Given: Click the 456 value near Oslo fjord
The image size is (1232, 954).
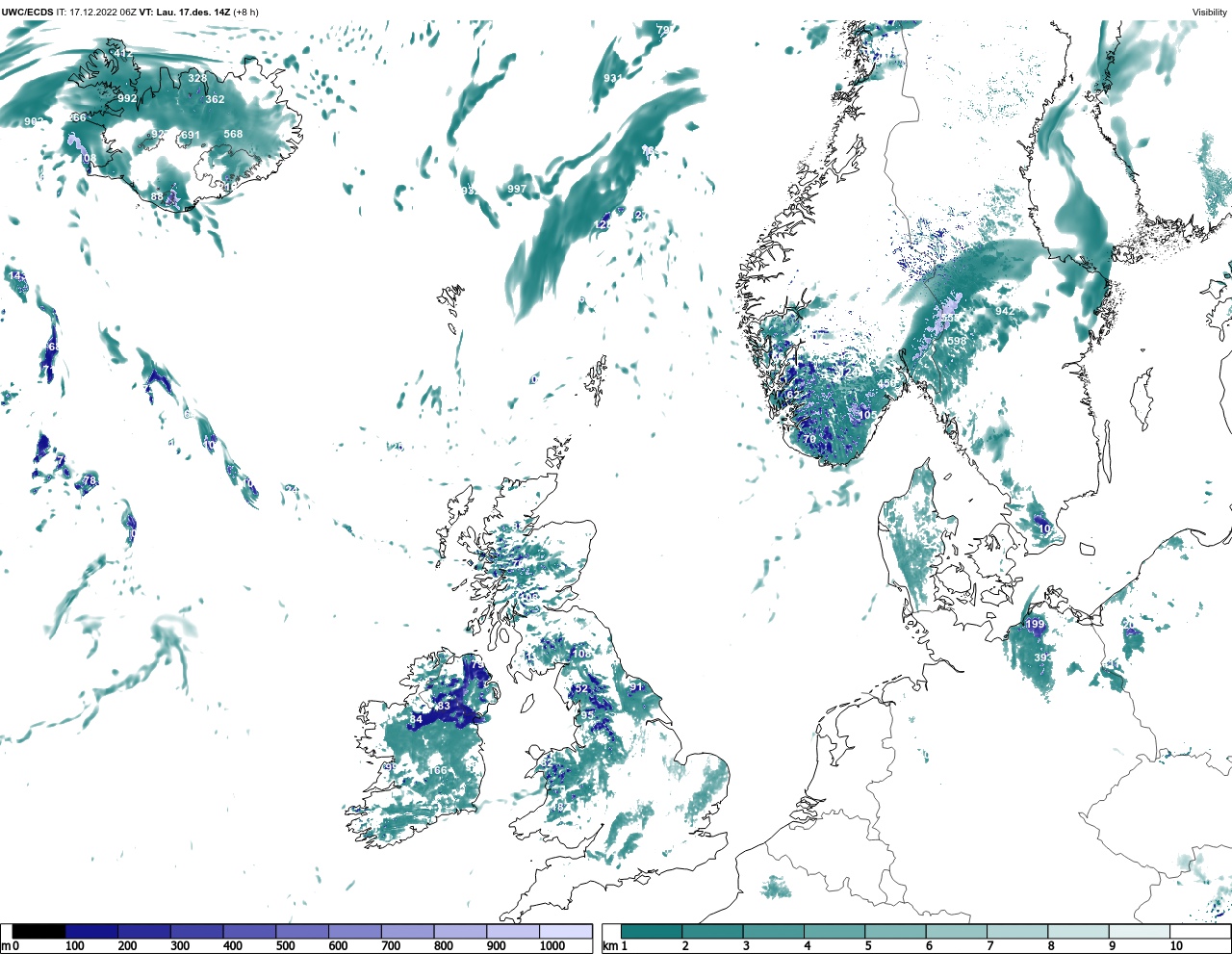Looking at the screenshot, I should [x=886, y=384].
